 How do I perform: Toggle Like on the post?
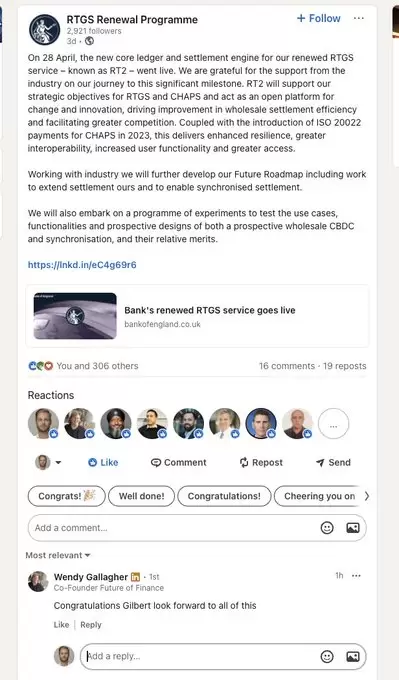click(x=103, y=463)
